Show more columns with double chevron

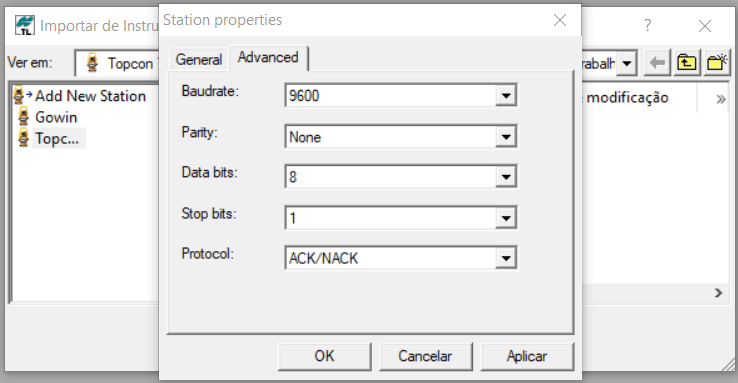click(x=721, y=99)
